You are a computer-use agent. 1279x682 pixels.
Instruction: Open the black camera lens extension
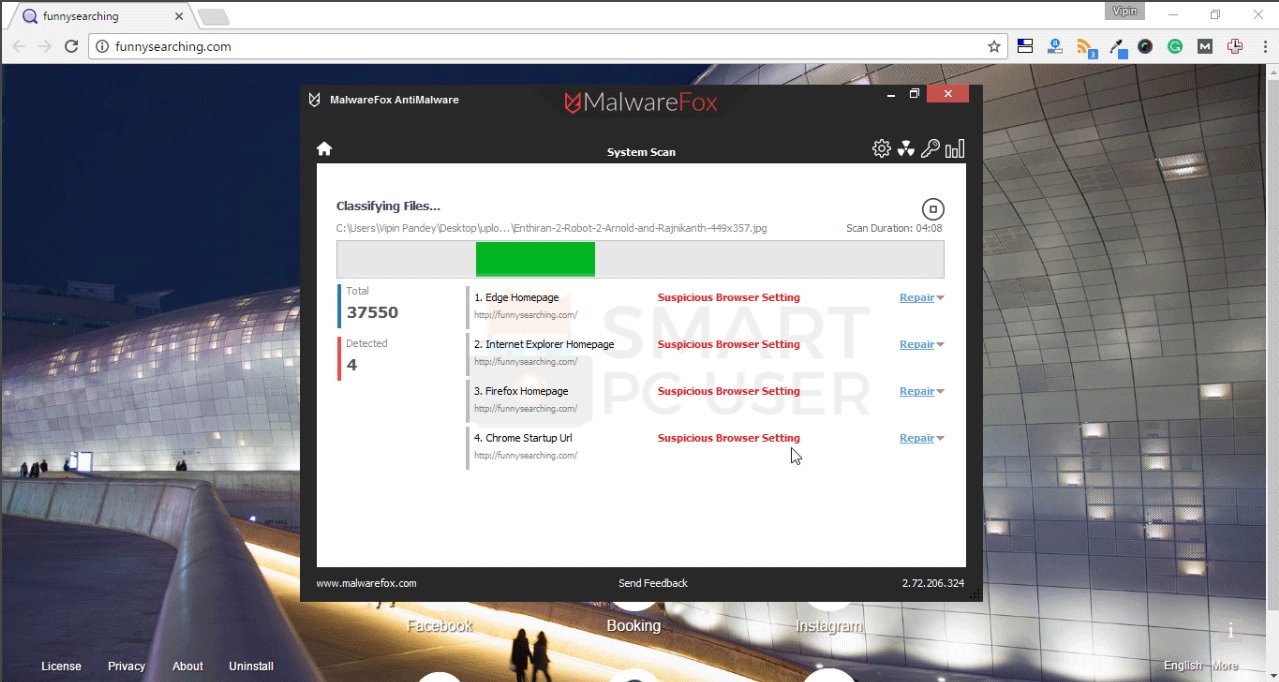click(1146, 46)
